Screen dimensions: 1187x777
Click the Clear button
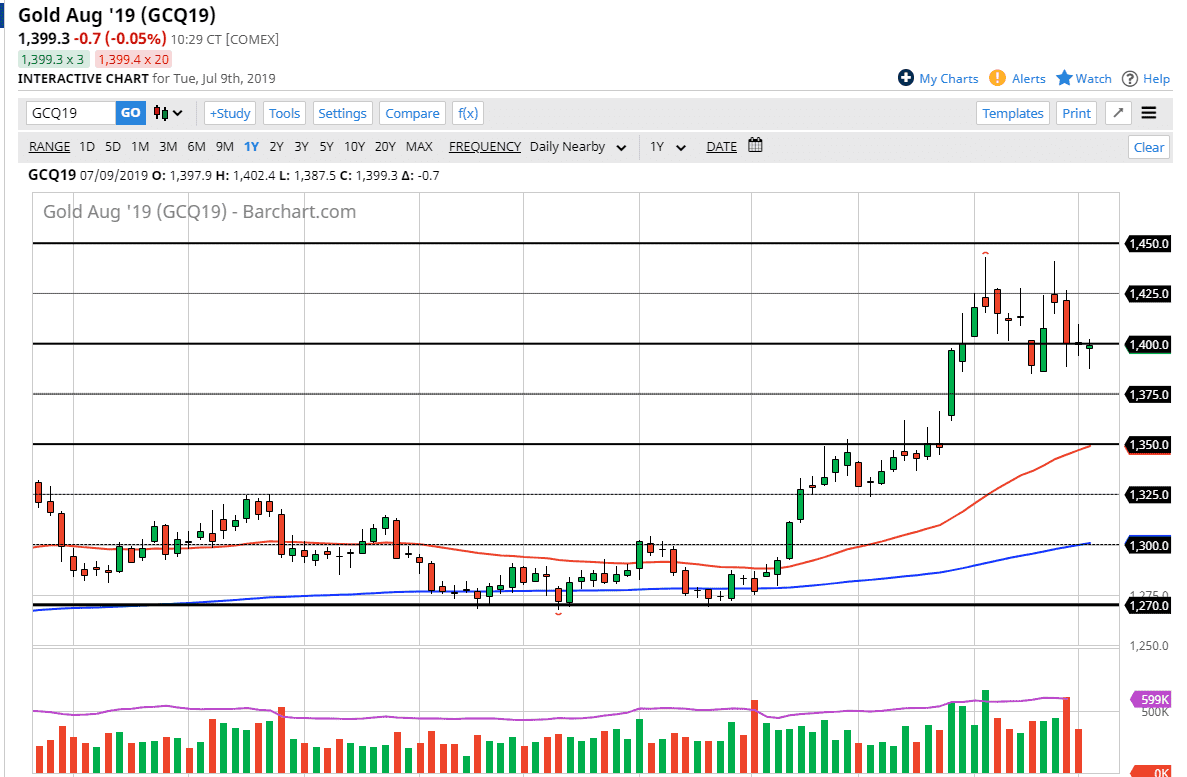point(1148,147)
